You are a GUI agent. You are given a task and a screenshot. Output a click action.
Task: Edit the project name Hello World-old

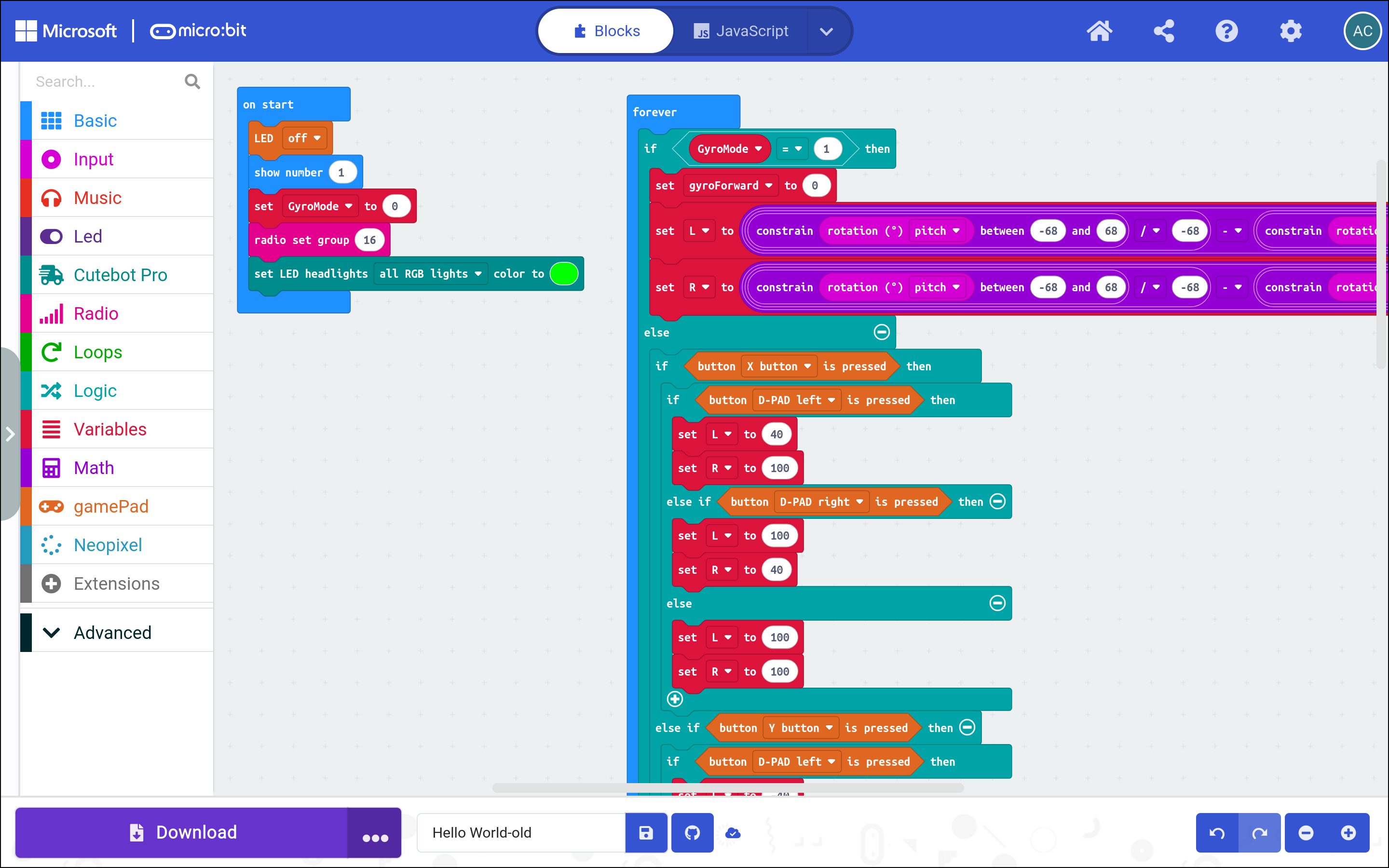pyautogui.click(x=521, y=832)
